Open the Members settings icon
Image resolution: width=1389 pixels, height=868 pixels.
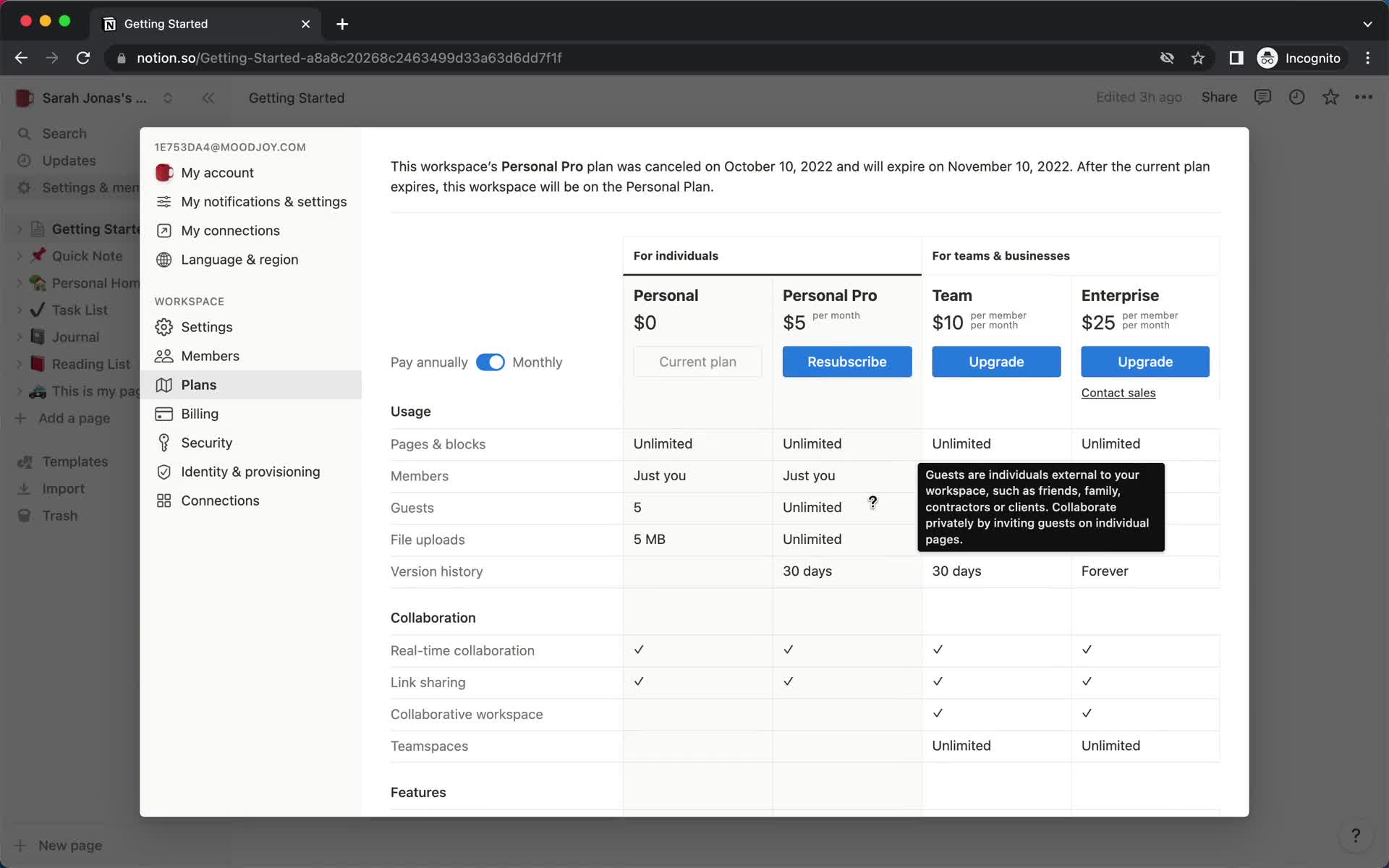163,356
